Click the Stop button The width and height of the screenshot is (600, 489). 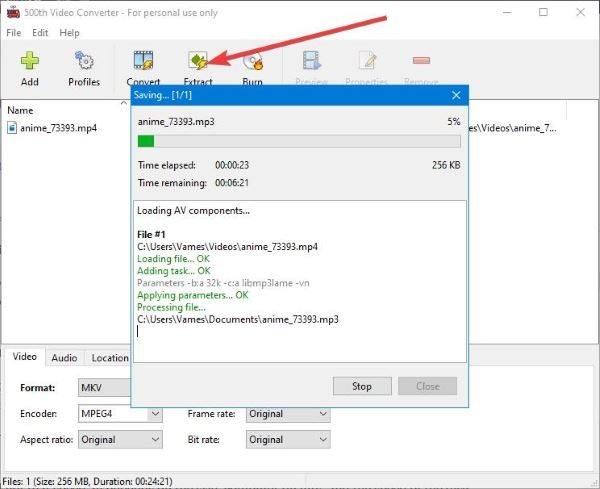(362, 386)
